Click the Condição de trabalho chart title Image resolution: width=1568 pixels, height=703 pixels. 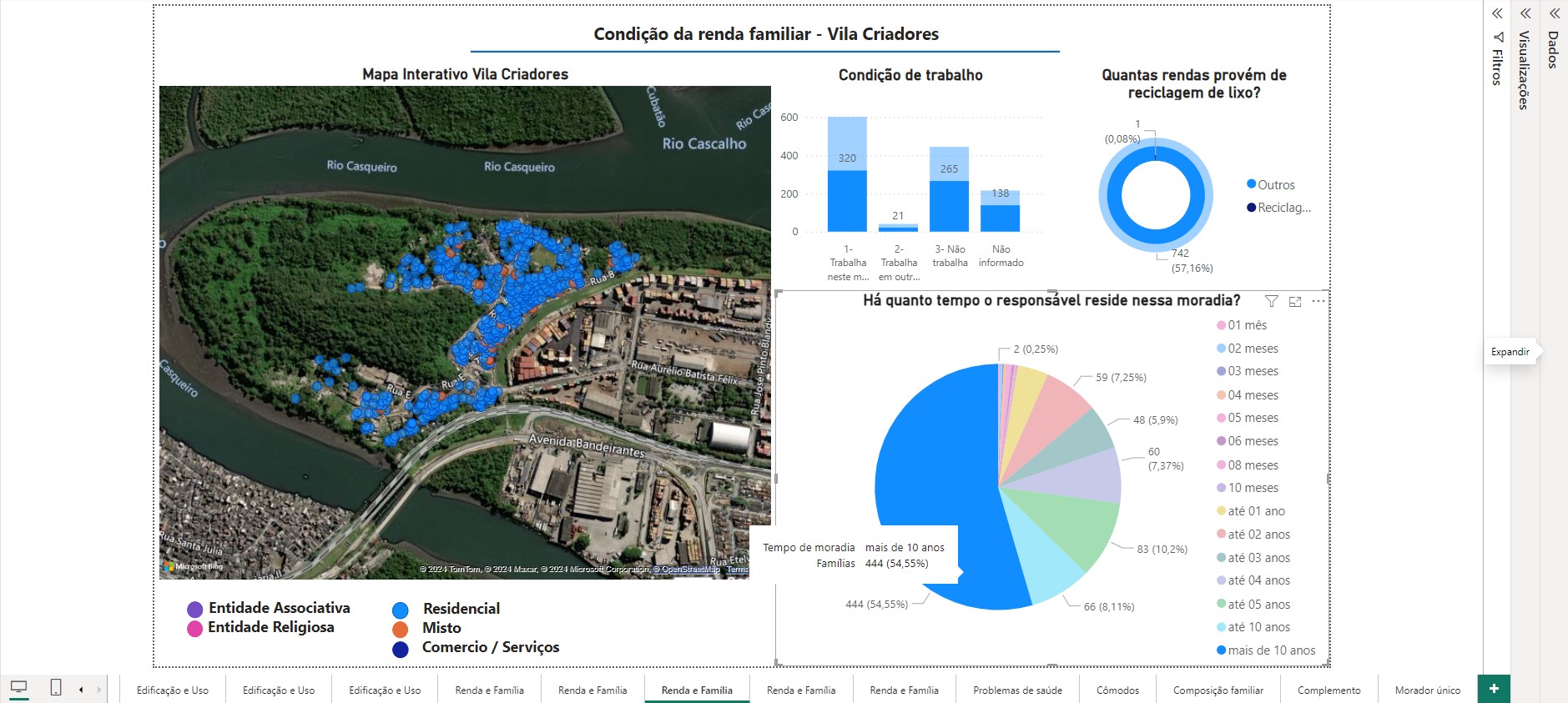pos(910,75)
